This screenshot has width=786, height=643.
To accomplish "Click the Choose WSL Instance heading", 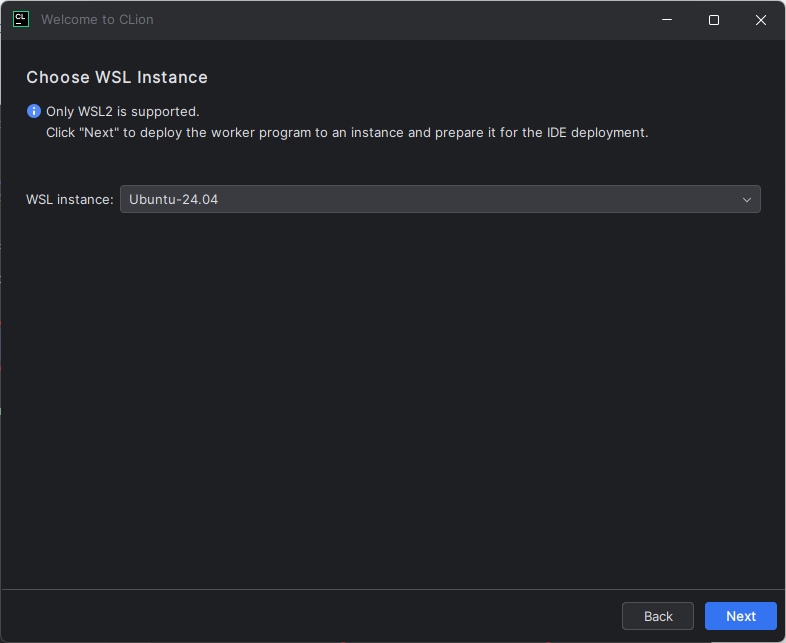I will pos(117,77).
